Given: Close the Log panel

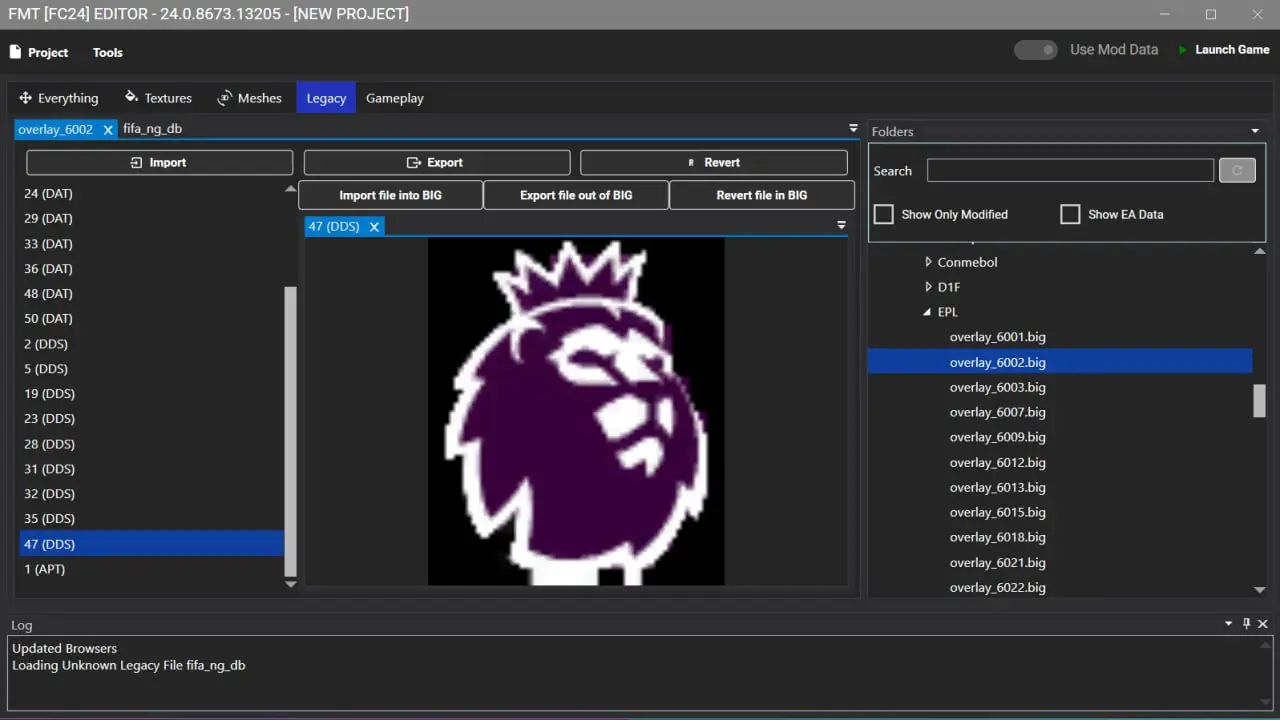Looking at the screenshot, I should pos(1263,624).
